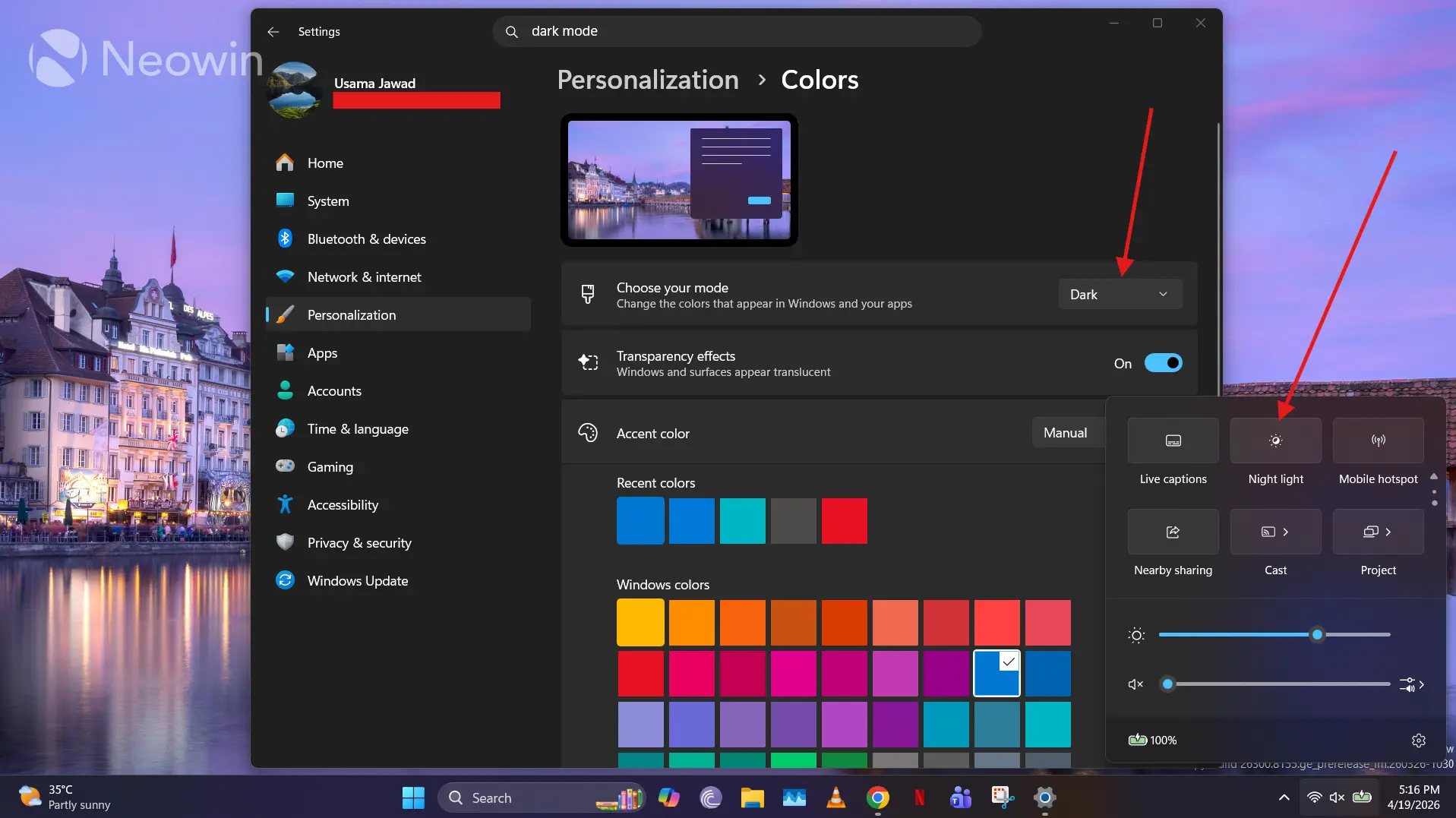
Task: Open quick settings gear icon
Action: pos(1418,741)
